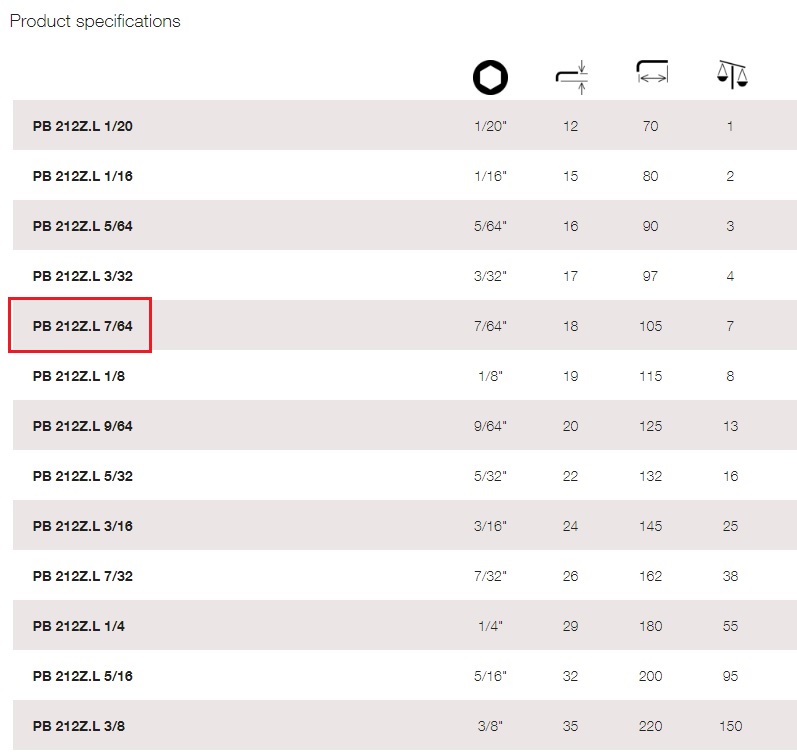Open the PB 212Z.L 3/16 item
The width and height of the screenshot is (797, 755).
coord(82,526)
